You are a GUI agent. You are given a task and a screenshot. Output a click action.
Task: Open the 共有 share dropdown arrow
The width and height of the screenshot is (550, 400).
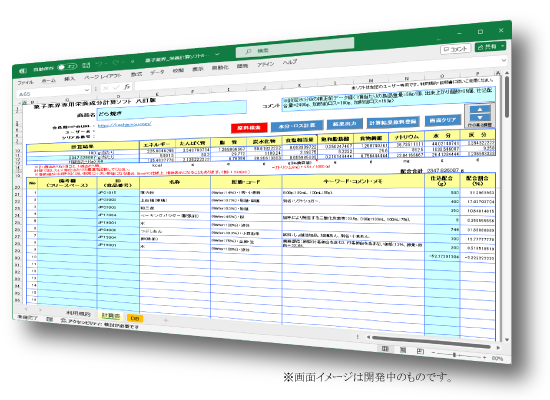click(502, 46)
